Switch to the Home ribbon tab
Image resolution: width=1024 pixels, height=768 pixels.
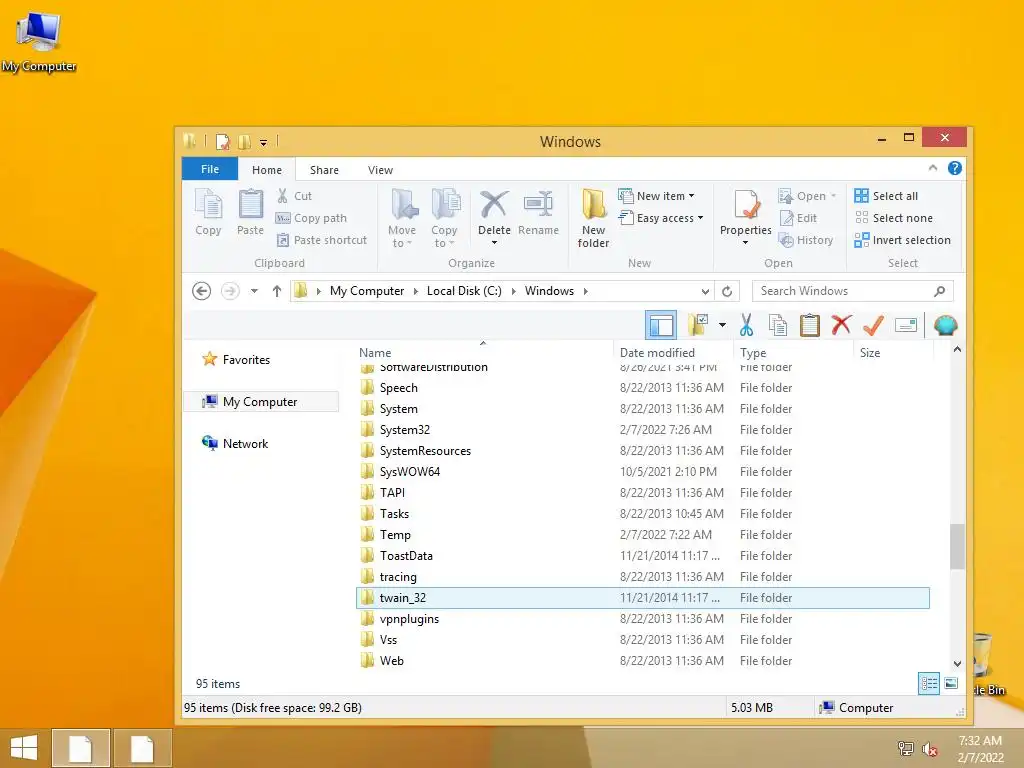(266, 170)
